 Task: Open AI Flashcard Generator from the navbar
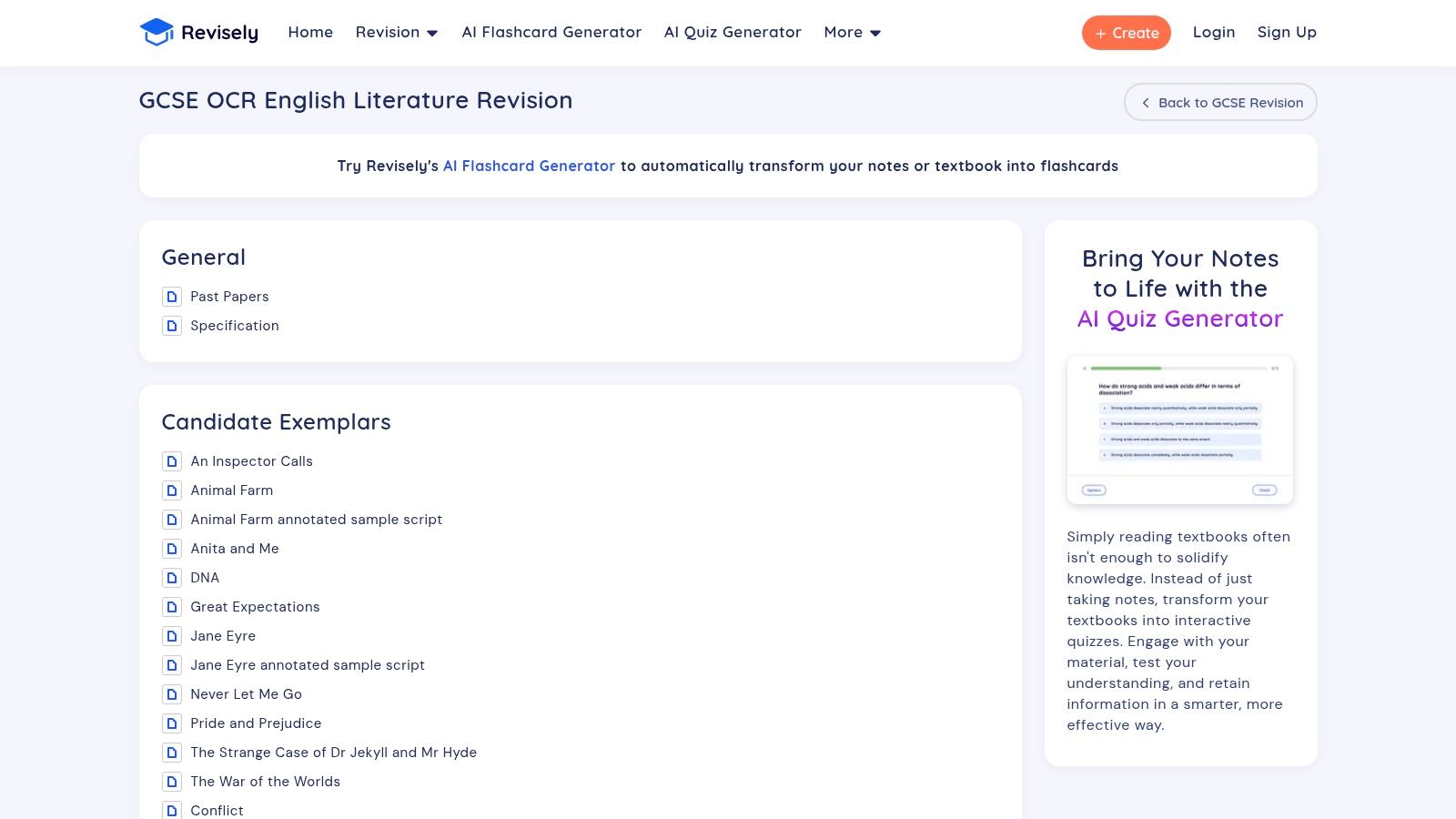click(x=551, y=33)
